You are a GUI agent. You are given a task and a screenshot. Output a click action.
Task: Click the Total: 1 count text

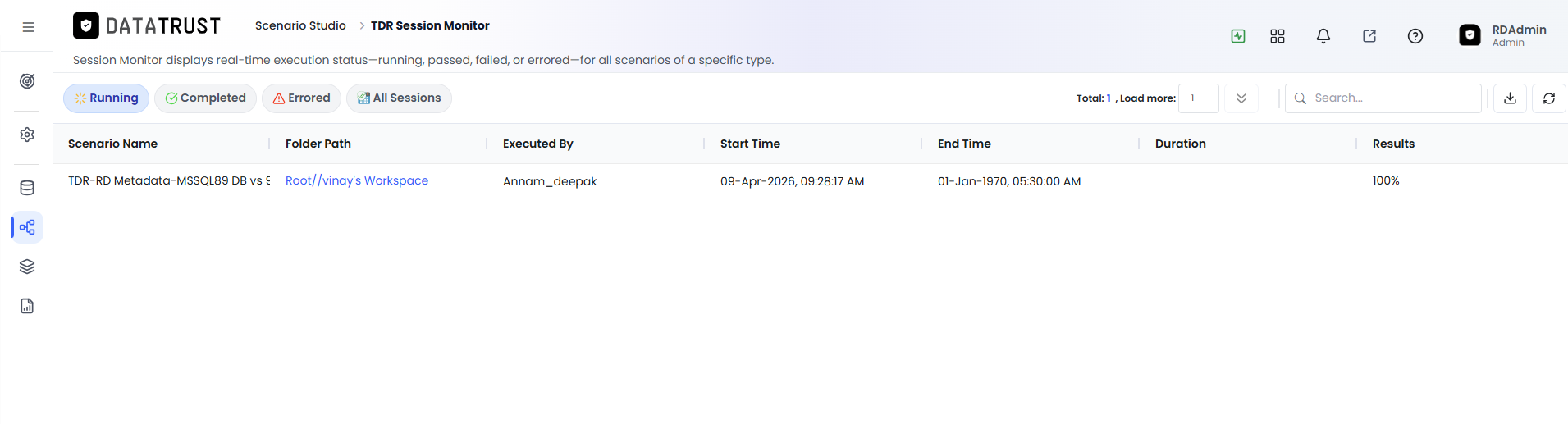[x=1094, y=98]
